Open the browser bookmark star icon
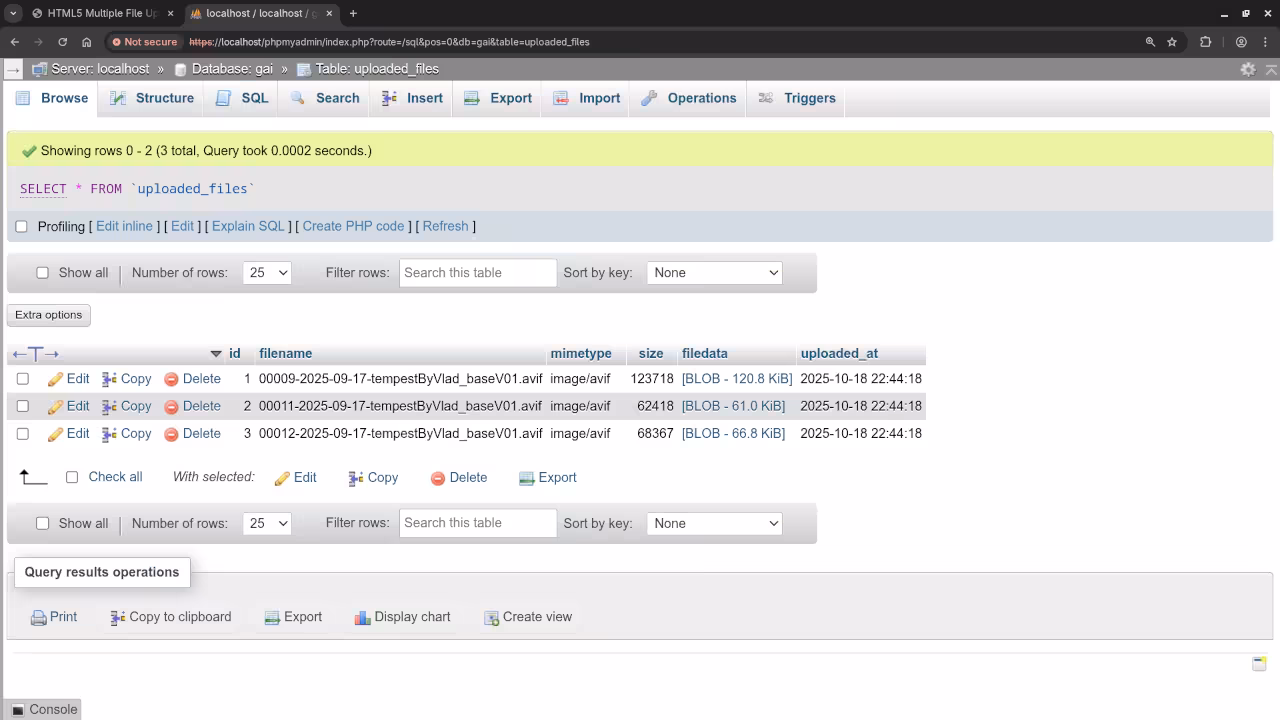Image resolution: width=1280 pixels, height=720 pixels. click(1172, 42)
